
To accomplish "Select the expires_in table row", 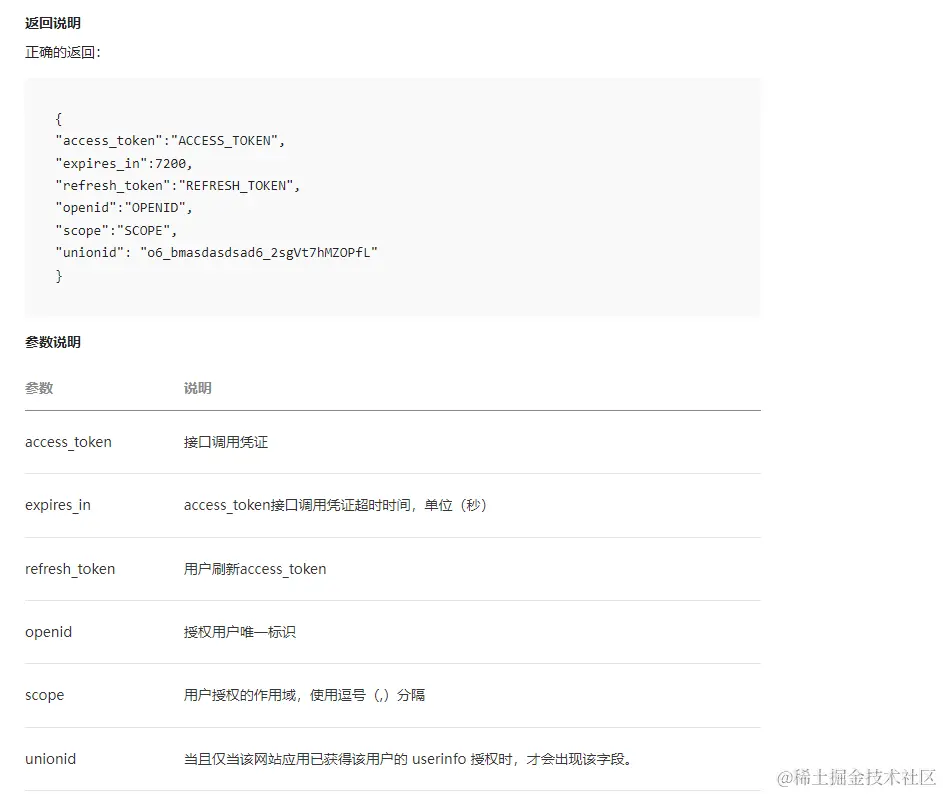I will (393, 505).
